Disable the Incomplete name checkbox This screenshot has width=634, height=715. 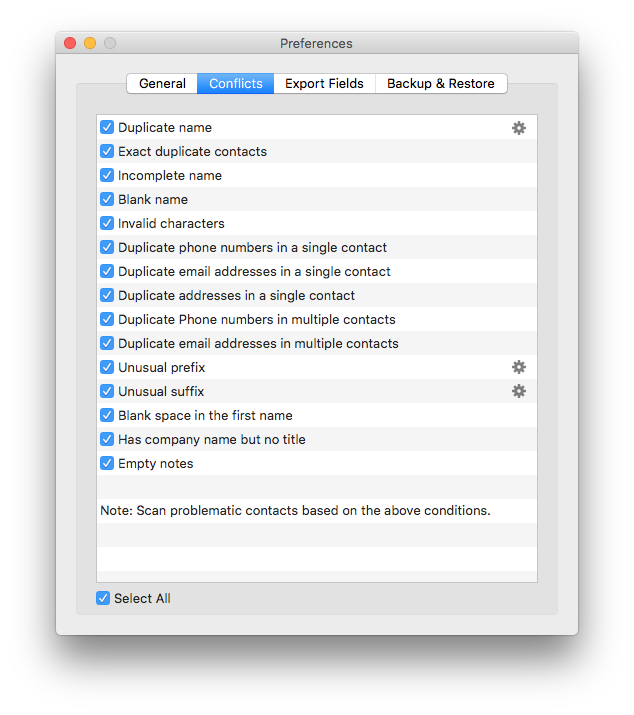(107, 175)
